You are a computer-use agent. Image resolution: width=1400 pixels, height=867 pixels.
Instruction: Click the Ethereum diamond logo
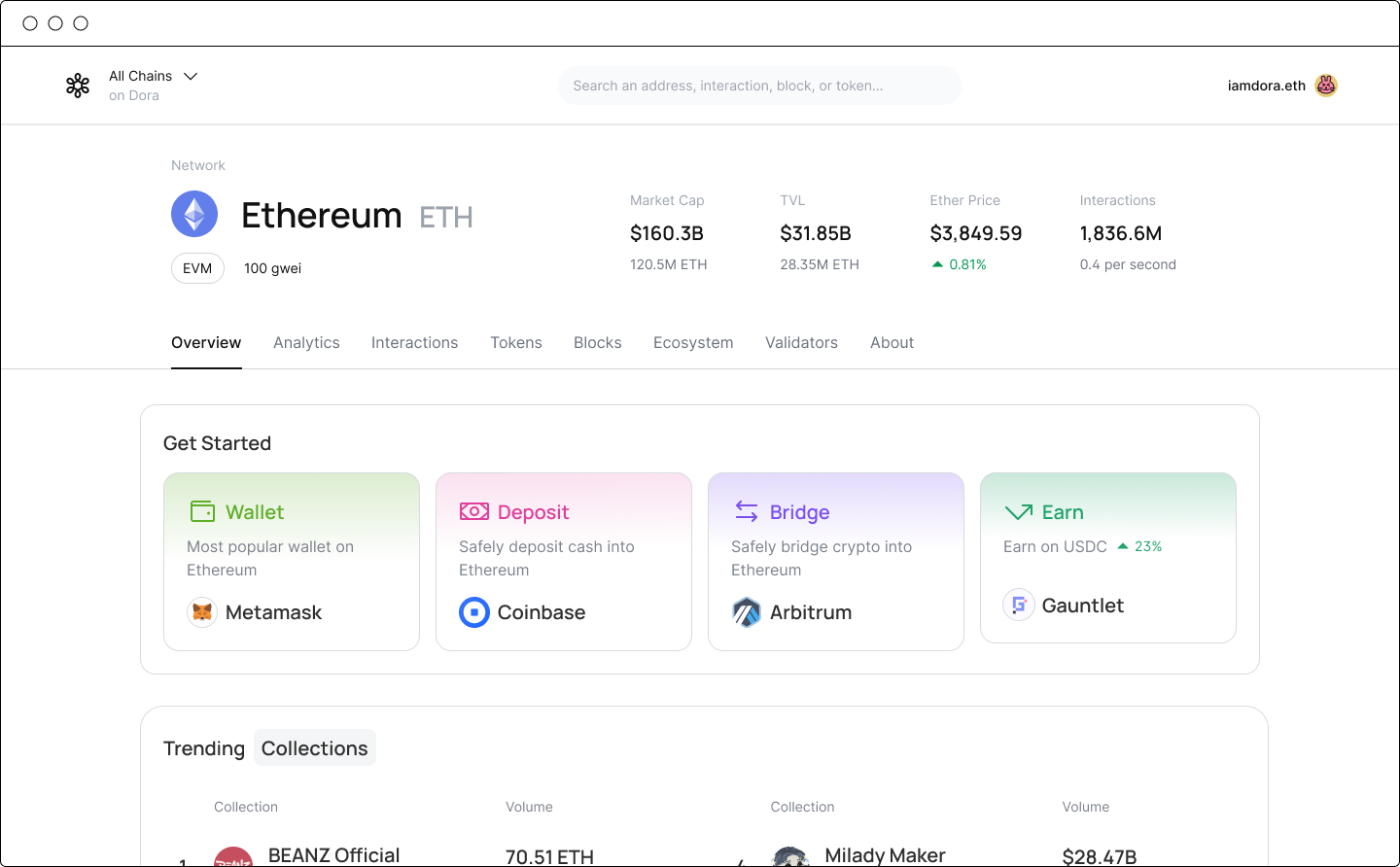pyautogui.click(x=194, y=214)
